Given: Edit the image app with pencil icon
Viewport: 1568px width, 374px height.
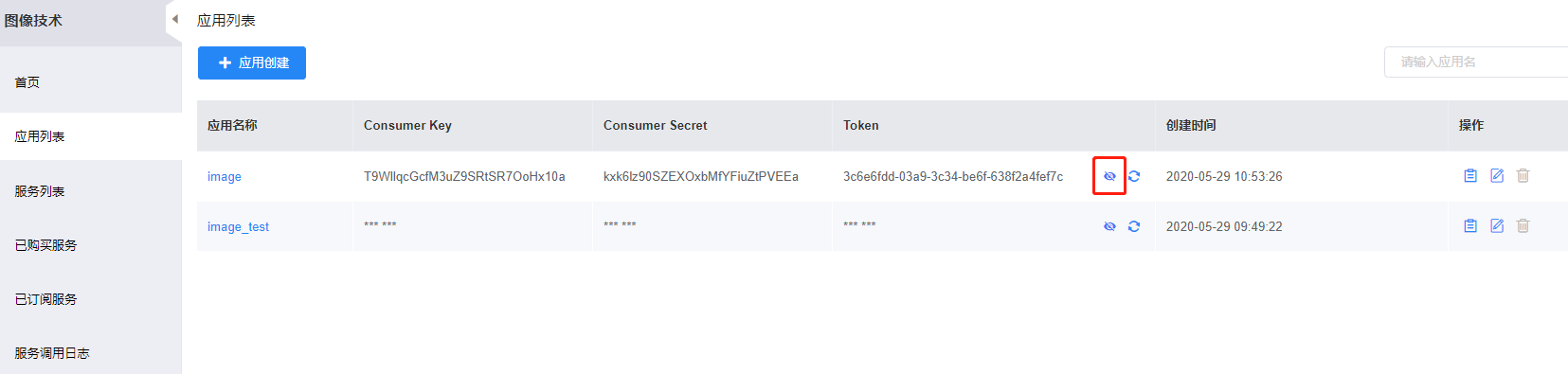Looking at the screenshot, I should pos(1497,175).
